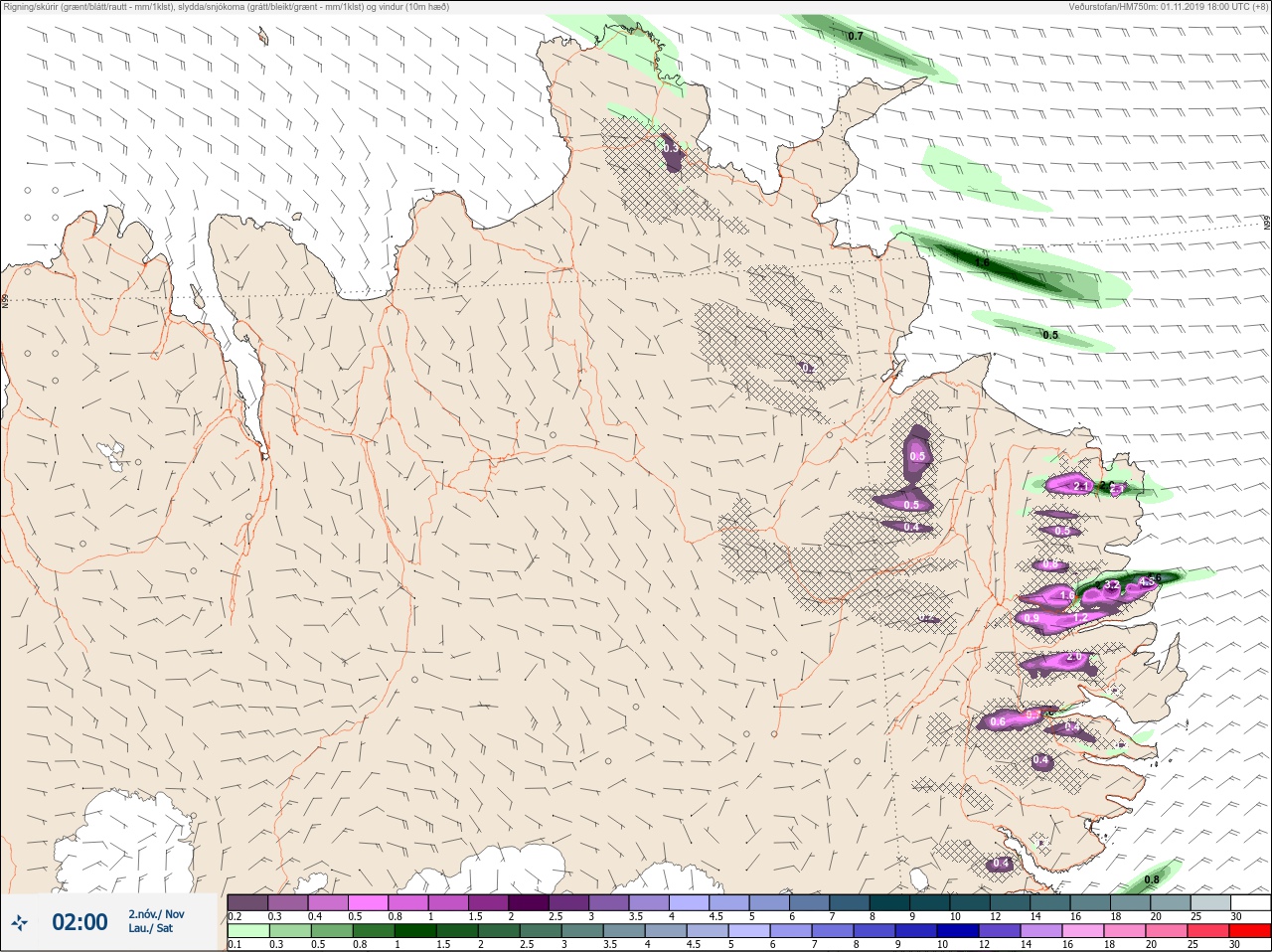
Task: Pick lower scale navy swatch between 10 and 12
Action: click(x=959, y=931)
